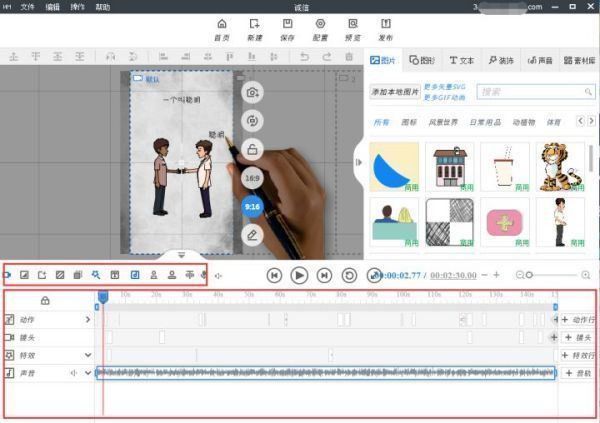Pick the tiger image thumbnail
The image size is (600, 423).
point(560,167)
